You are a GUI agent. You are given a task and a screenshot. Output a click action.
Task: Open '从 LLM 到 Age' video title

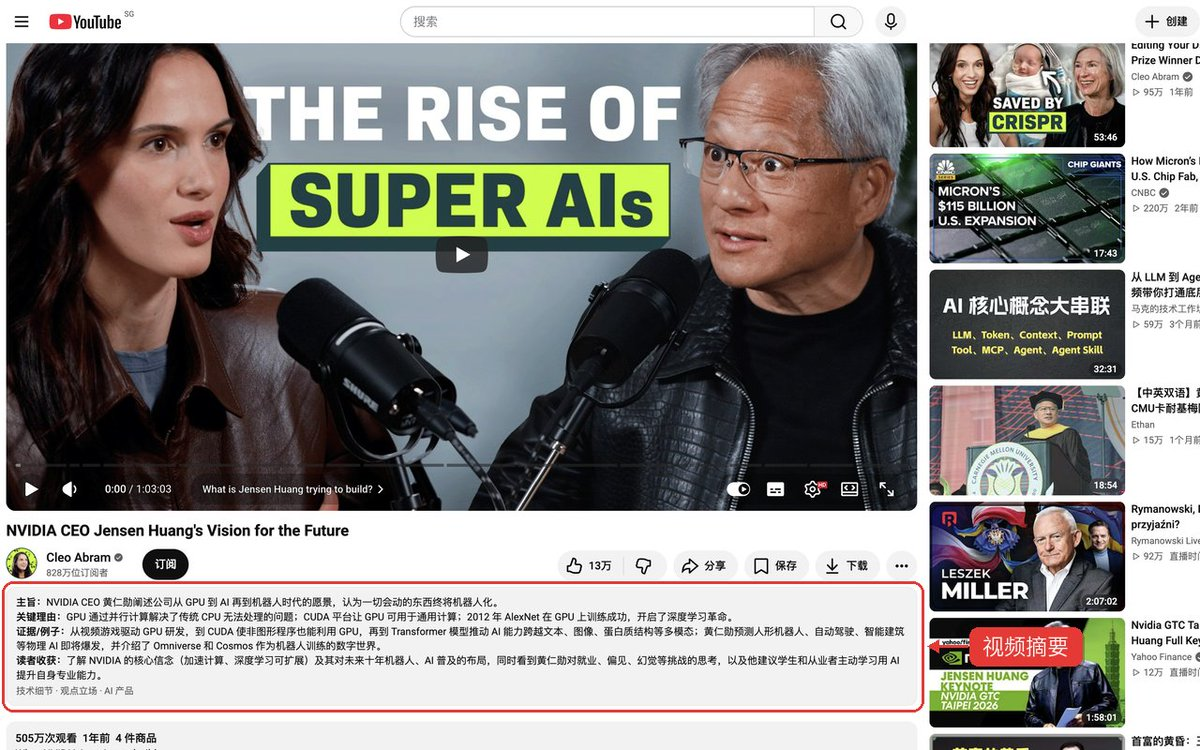[x=1164, y=285]
